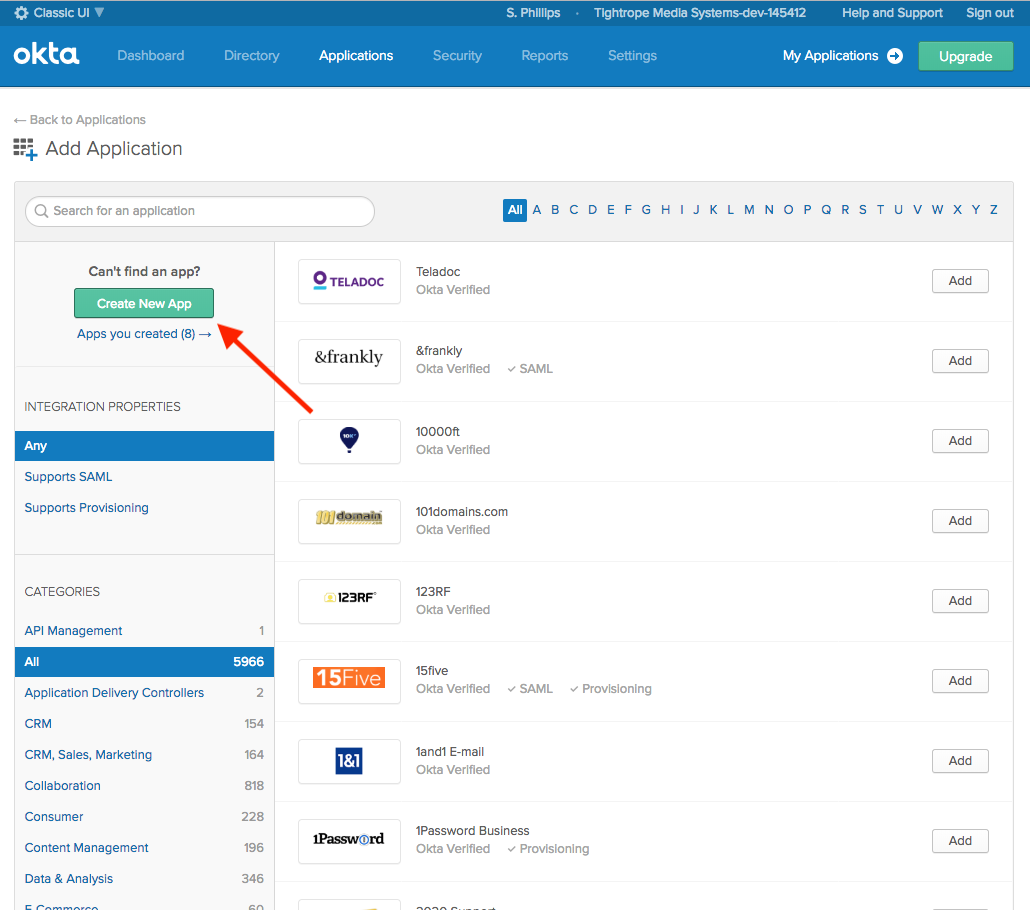Click Sign out link
Viewport: 1030px width, 910px height.
point(989,12)
